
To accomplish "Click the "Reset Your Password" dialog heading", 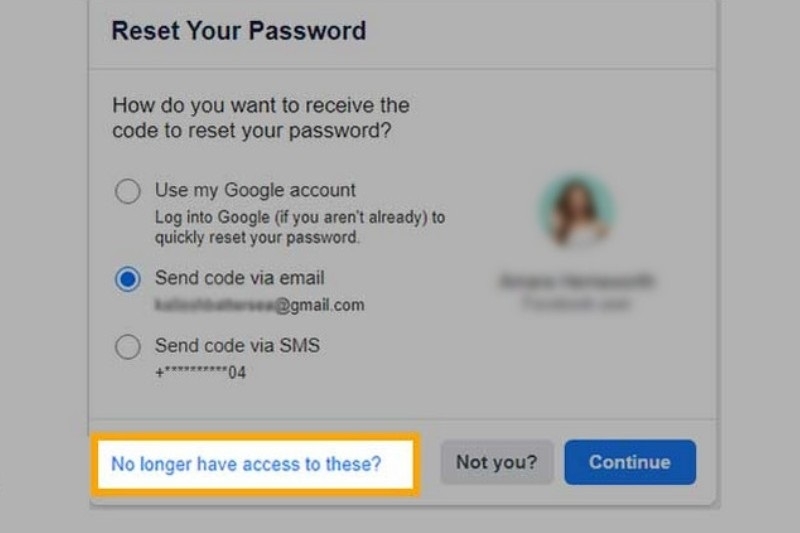I will pyautogui.click(x=238, y=31).
